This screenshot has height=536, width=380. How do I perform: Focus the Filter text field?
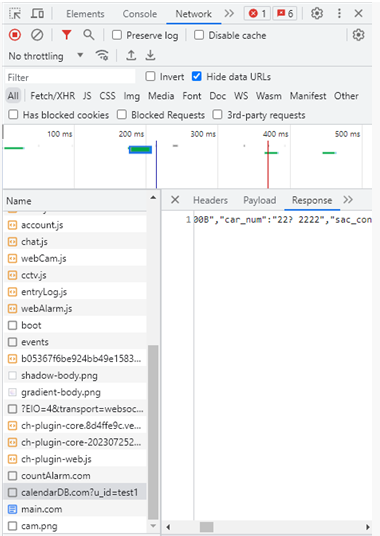point(70,77)
